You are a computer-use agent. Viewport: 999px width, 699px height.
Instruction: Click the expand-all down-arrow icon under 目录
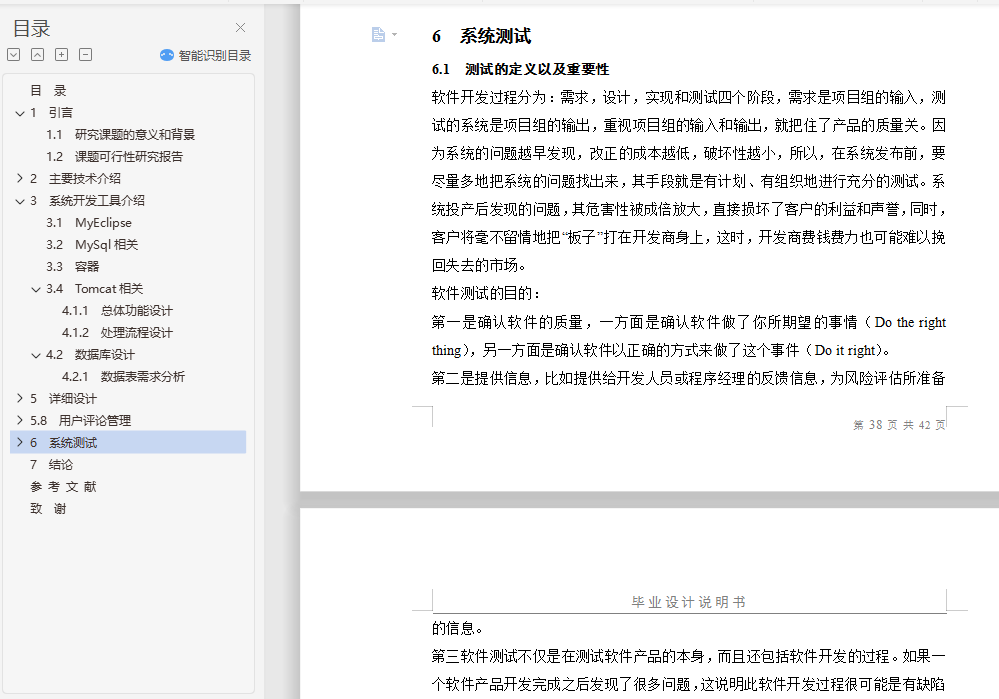click(x=13, y=55)
